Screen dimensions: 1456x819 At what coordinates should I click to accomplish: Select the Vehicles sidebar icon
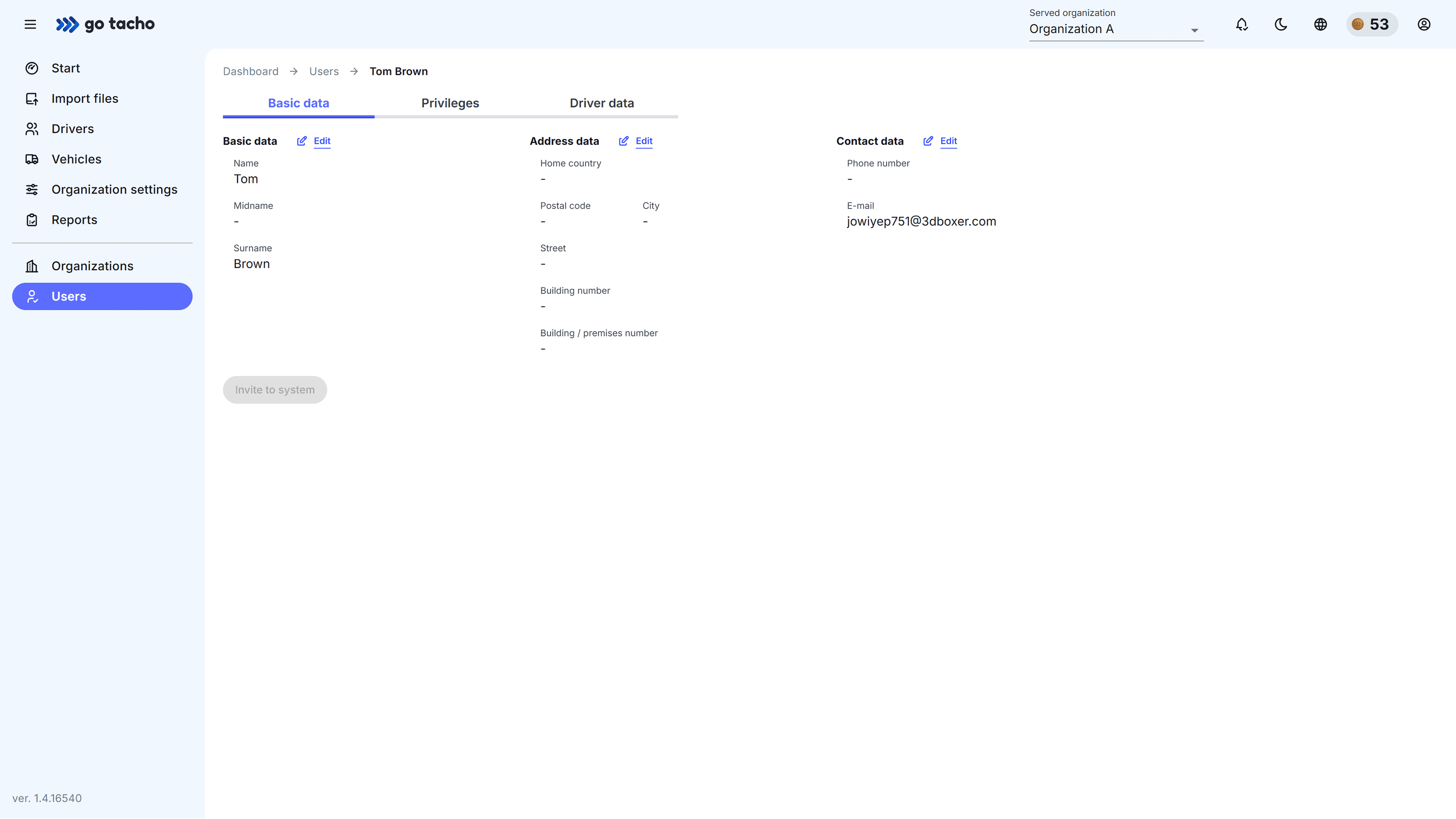click(32, 159)
